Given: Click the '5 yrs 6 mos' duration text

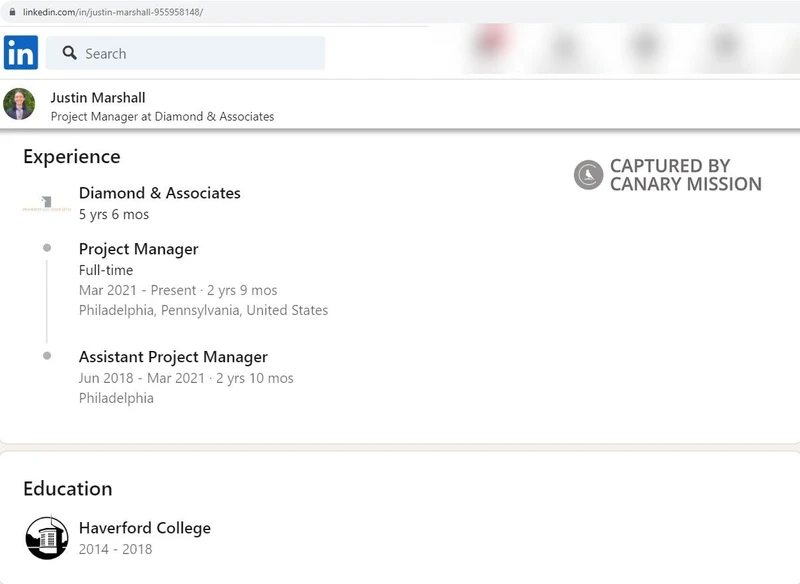Looking at the screenshot, I should click(x=114, y=214).
